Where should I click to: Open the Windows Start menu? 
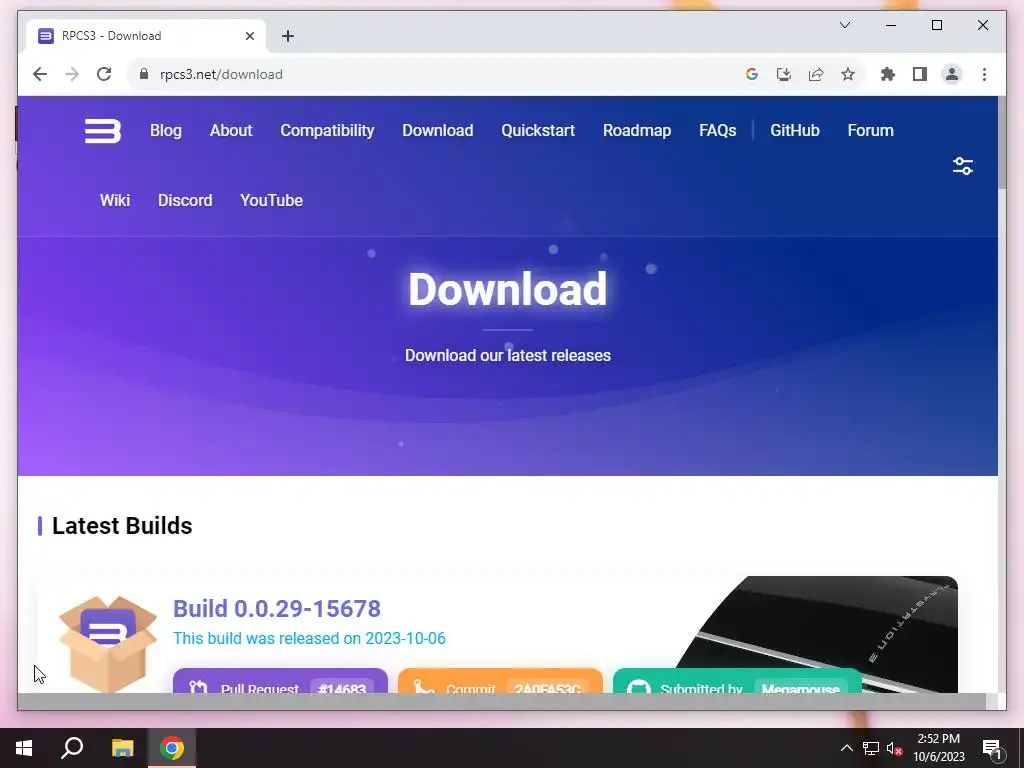coord(24,748)
